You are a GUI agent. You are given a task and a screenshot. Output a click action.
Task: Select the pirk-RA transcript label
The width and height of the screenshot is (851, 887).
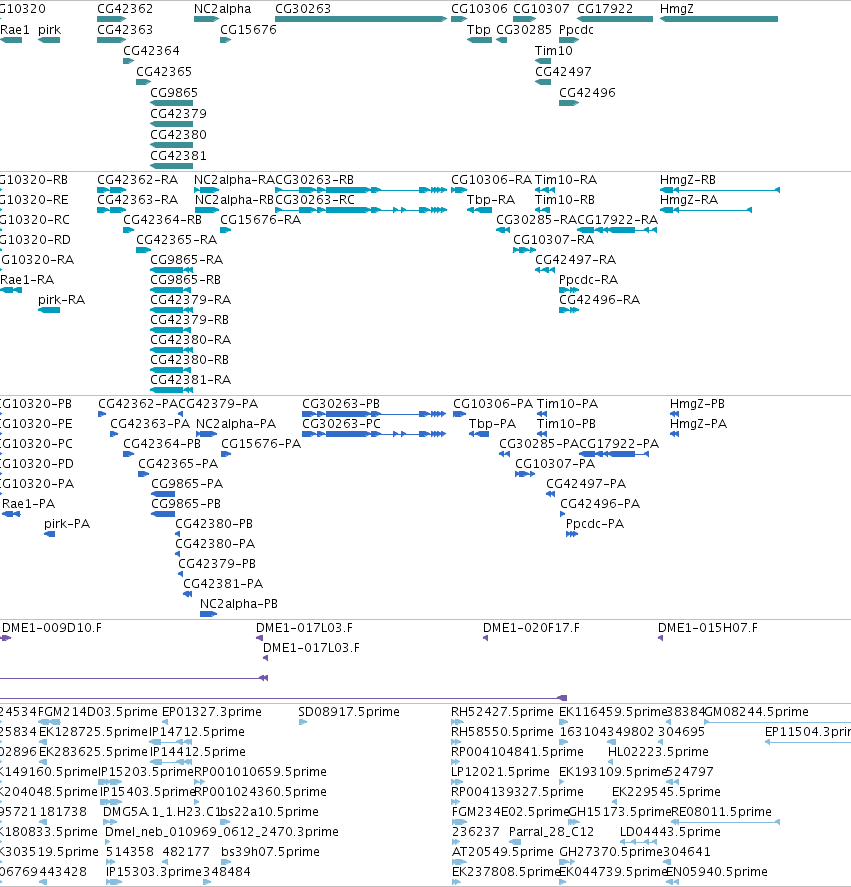pyautogui.click(x=61, y=300)
